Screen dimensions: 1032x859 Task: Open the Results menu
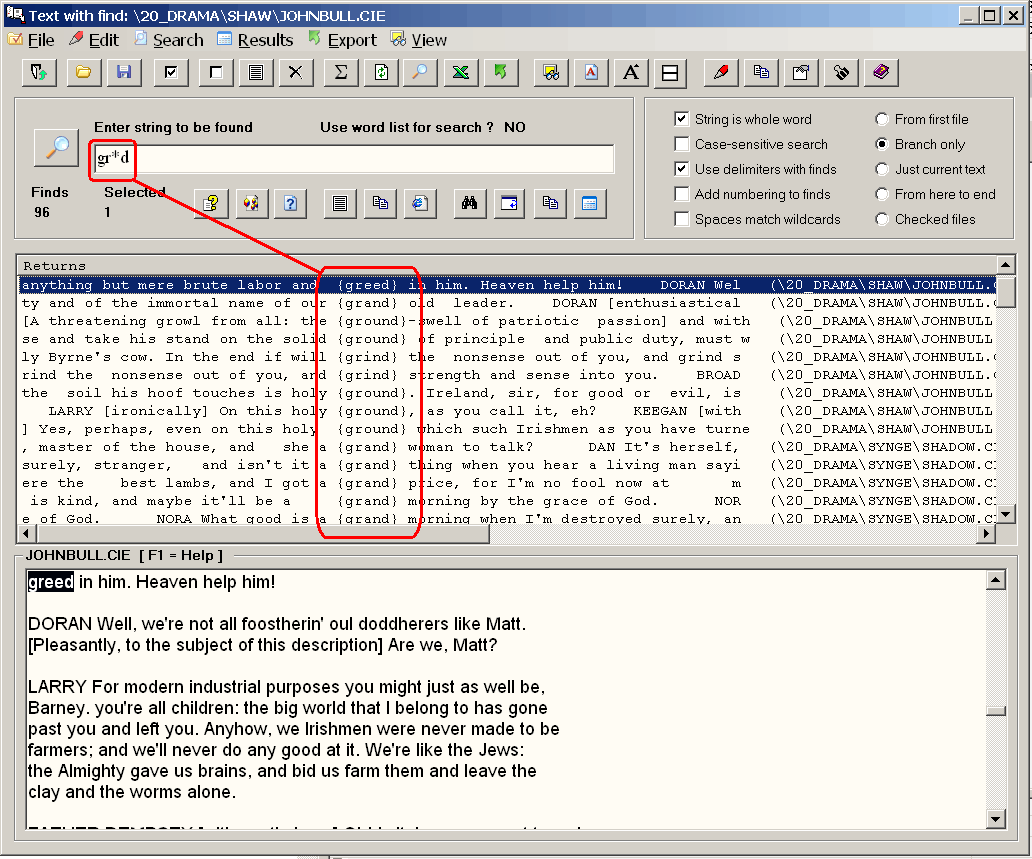tap(255, 40)
